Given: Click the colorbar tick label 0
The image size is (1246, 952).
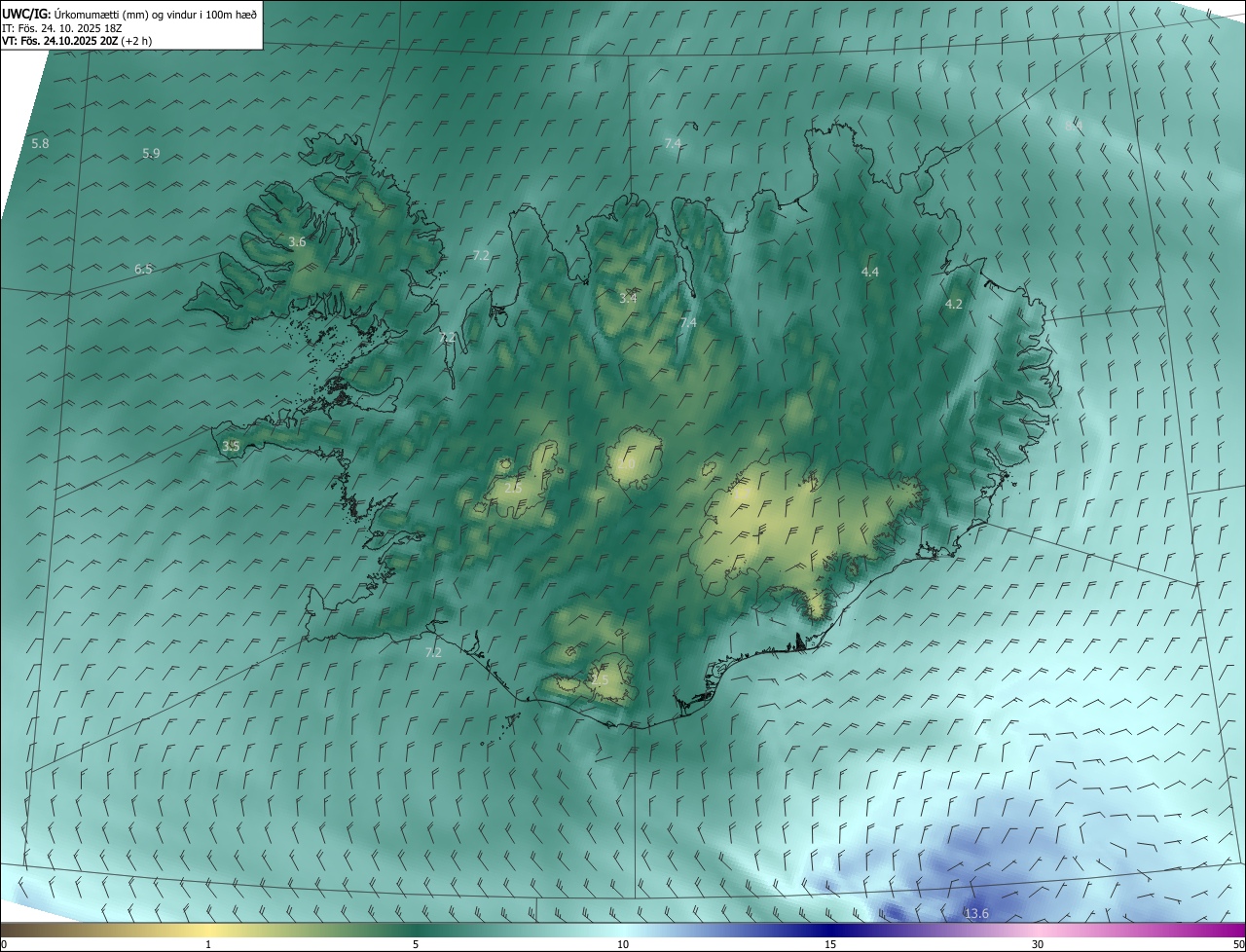Looking at the screenshot, I should coord(4,944).
